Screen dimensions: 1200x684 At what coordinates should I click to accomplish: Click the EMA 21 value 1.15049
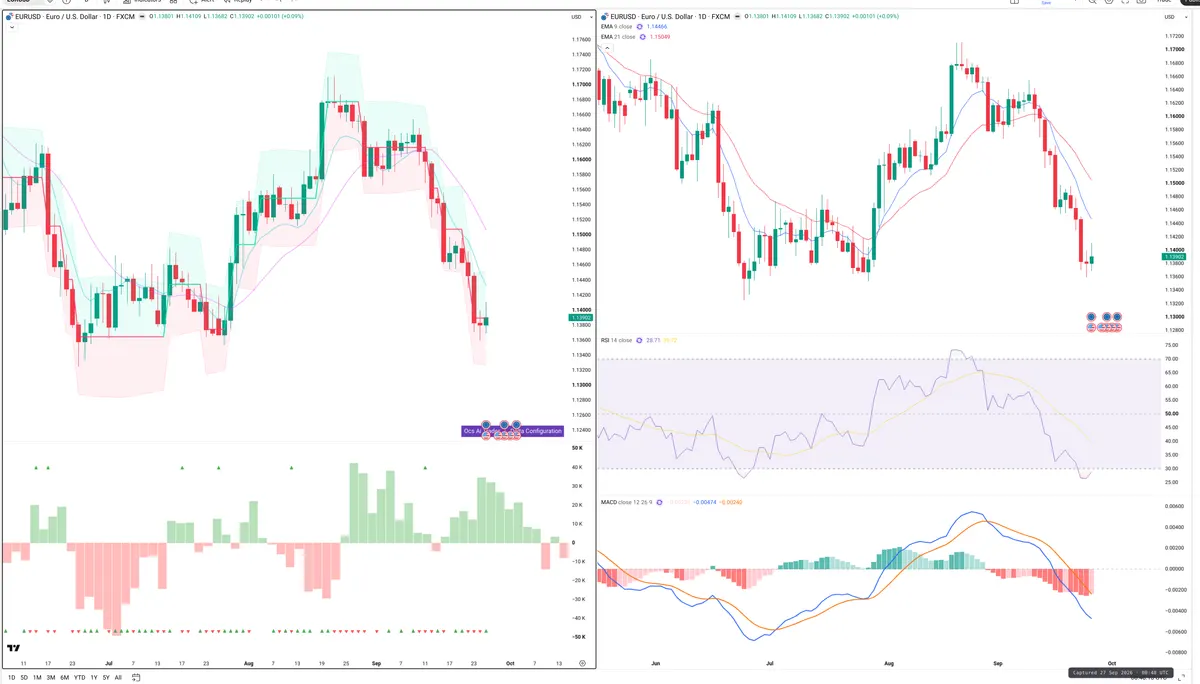pos(661,37)
